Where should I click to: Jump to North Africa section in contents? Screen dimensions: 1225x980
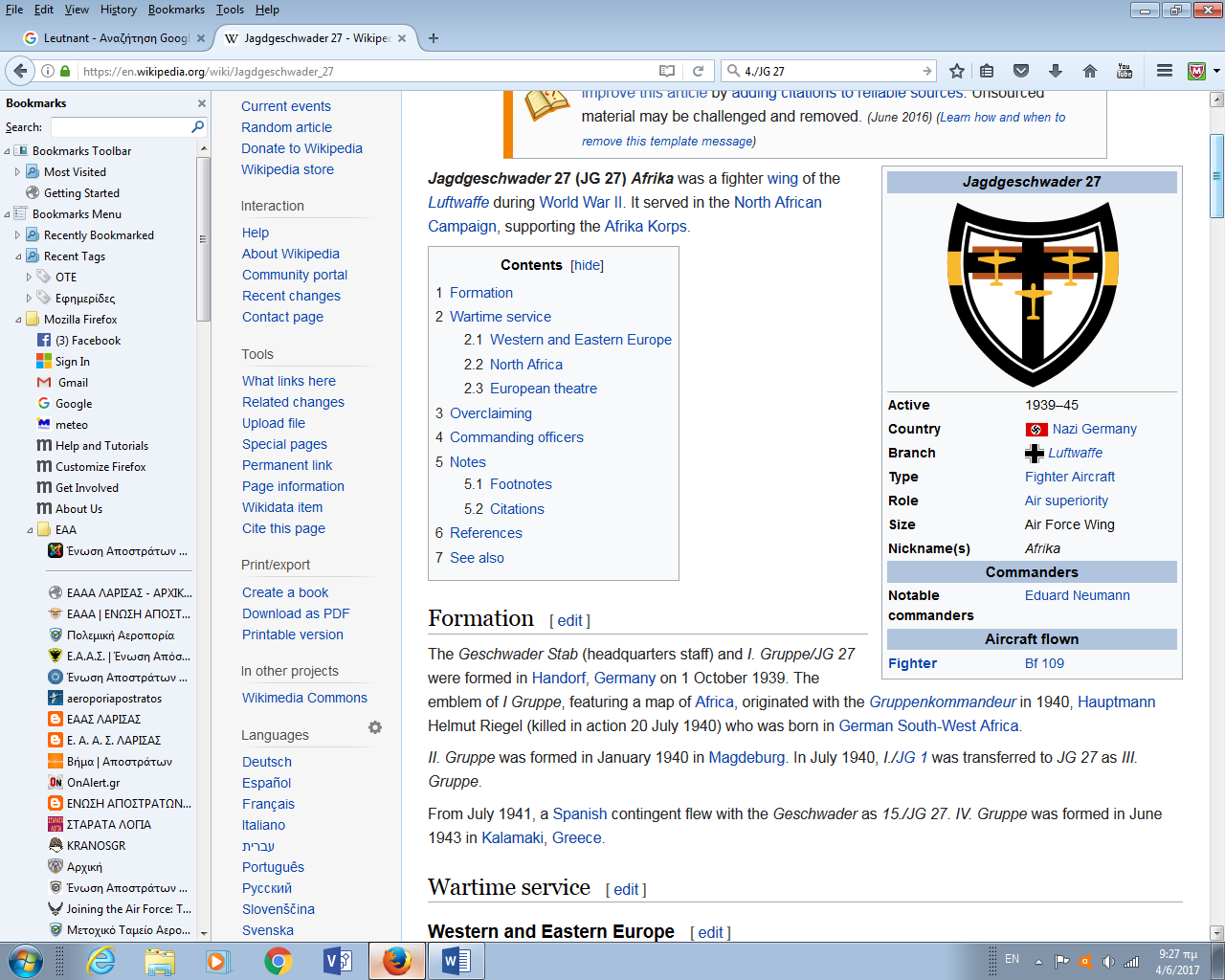pyautogui.click(x=526, y=365)
